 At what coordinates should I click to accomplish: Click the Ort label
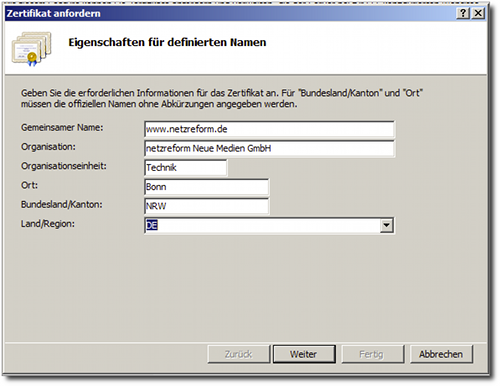(x=29, y=185)
